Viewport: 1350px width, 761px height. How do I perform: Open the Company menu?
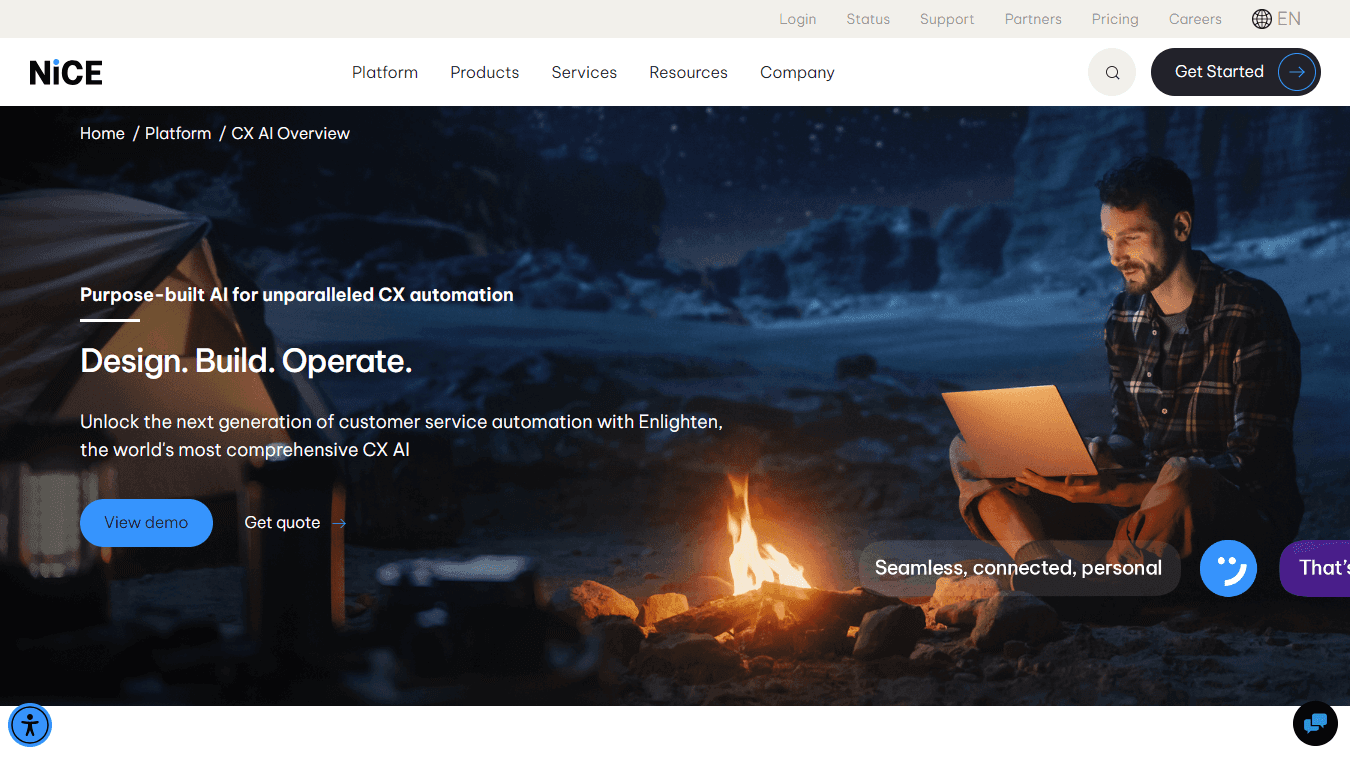(x=797, y=72)
